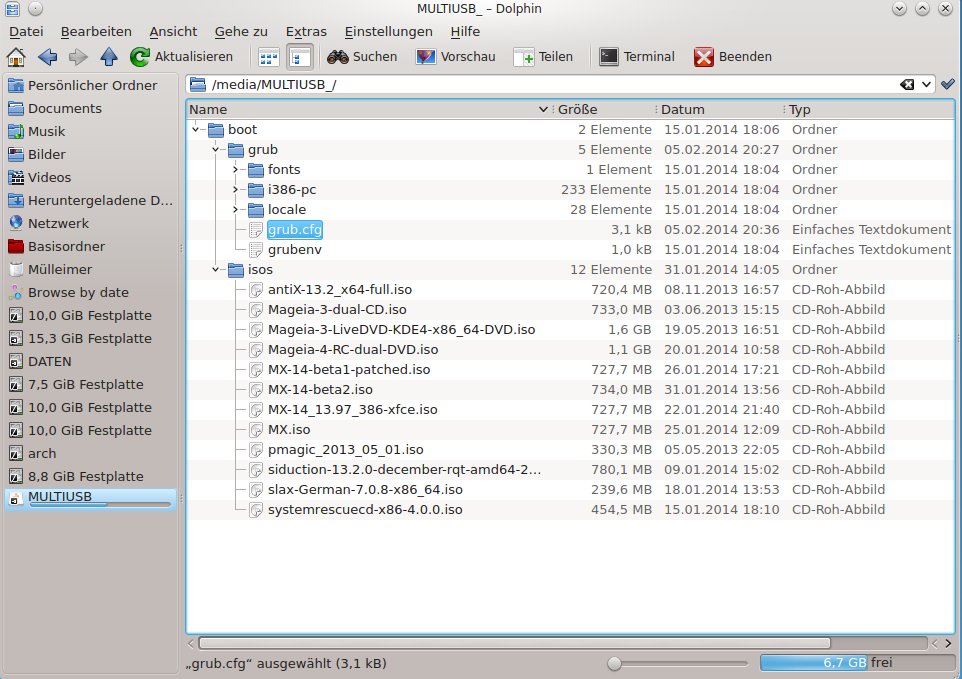
Task: Open Browse by date place
Action: tap(91, 293)
